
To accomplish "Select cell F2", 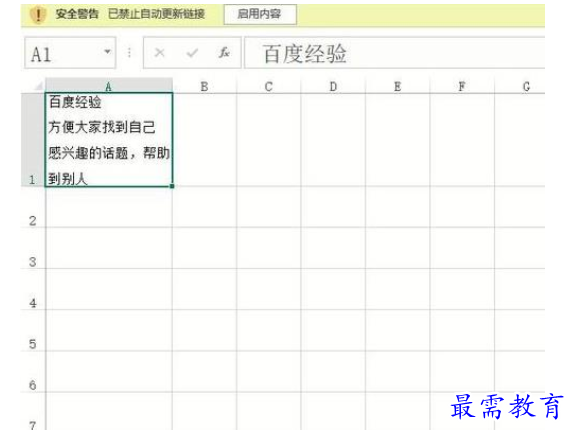I will (462, 207).
